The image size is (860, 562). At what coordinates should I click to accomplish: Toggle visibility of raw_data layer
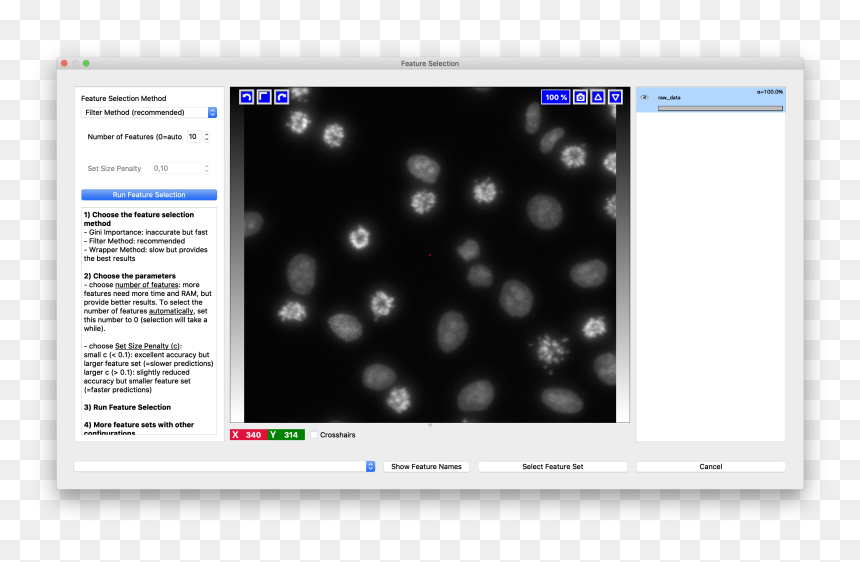[x=645, y=97]
